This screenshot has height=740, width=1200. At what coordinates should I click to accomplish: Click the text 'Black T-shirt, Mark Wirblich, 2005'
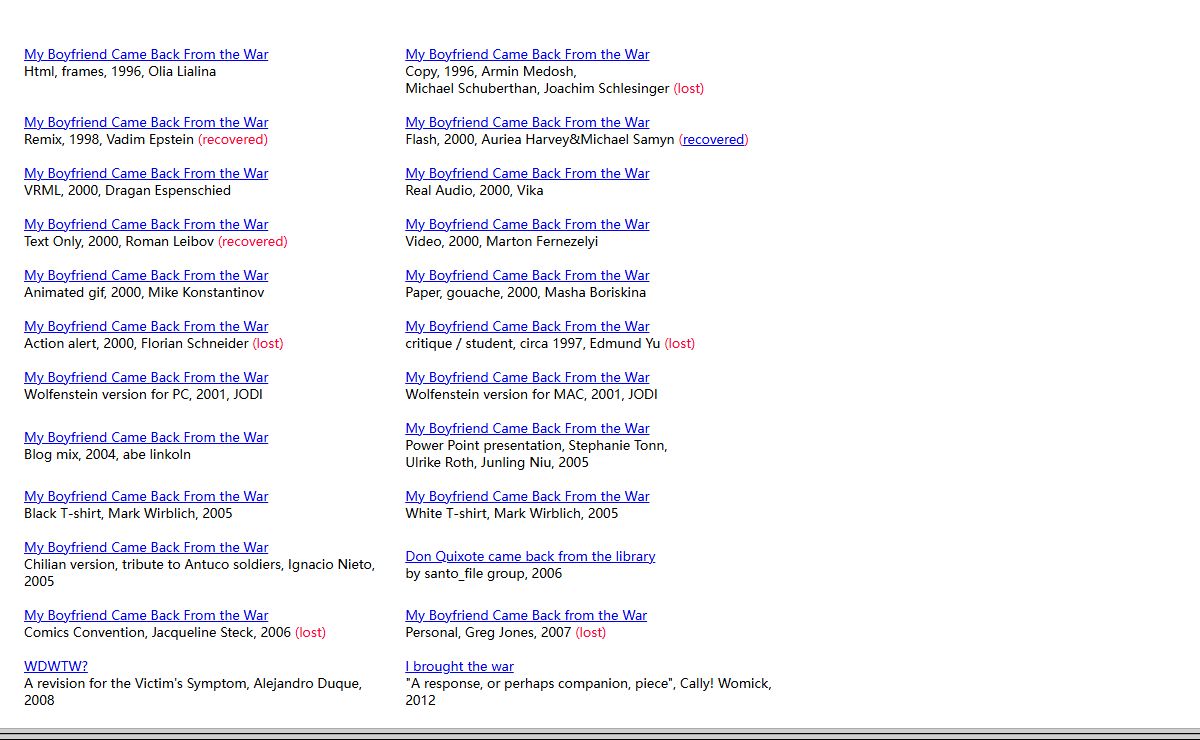click(128, 513)
